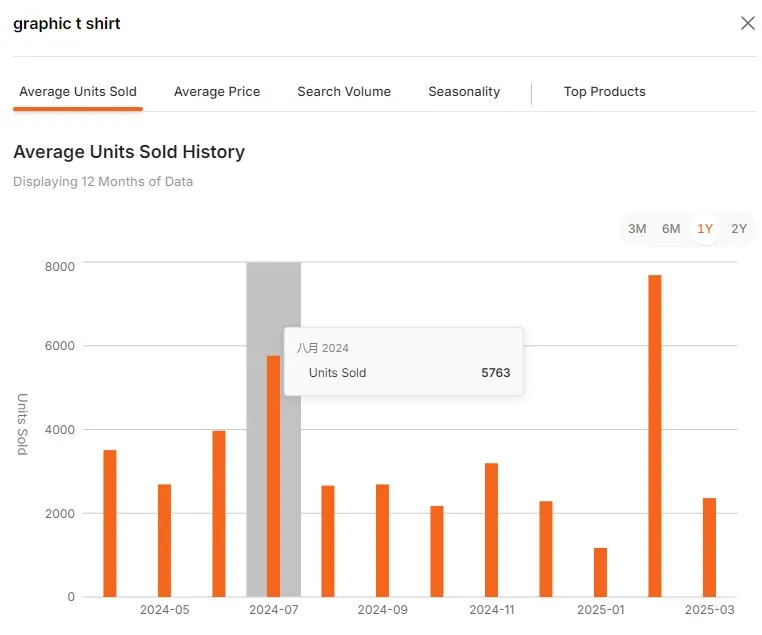This screenshot has width=762, height=635.
Task: Open the Search Volume tab
Action: [x=344, y=91]
